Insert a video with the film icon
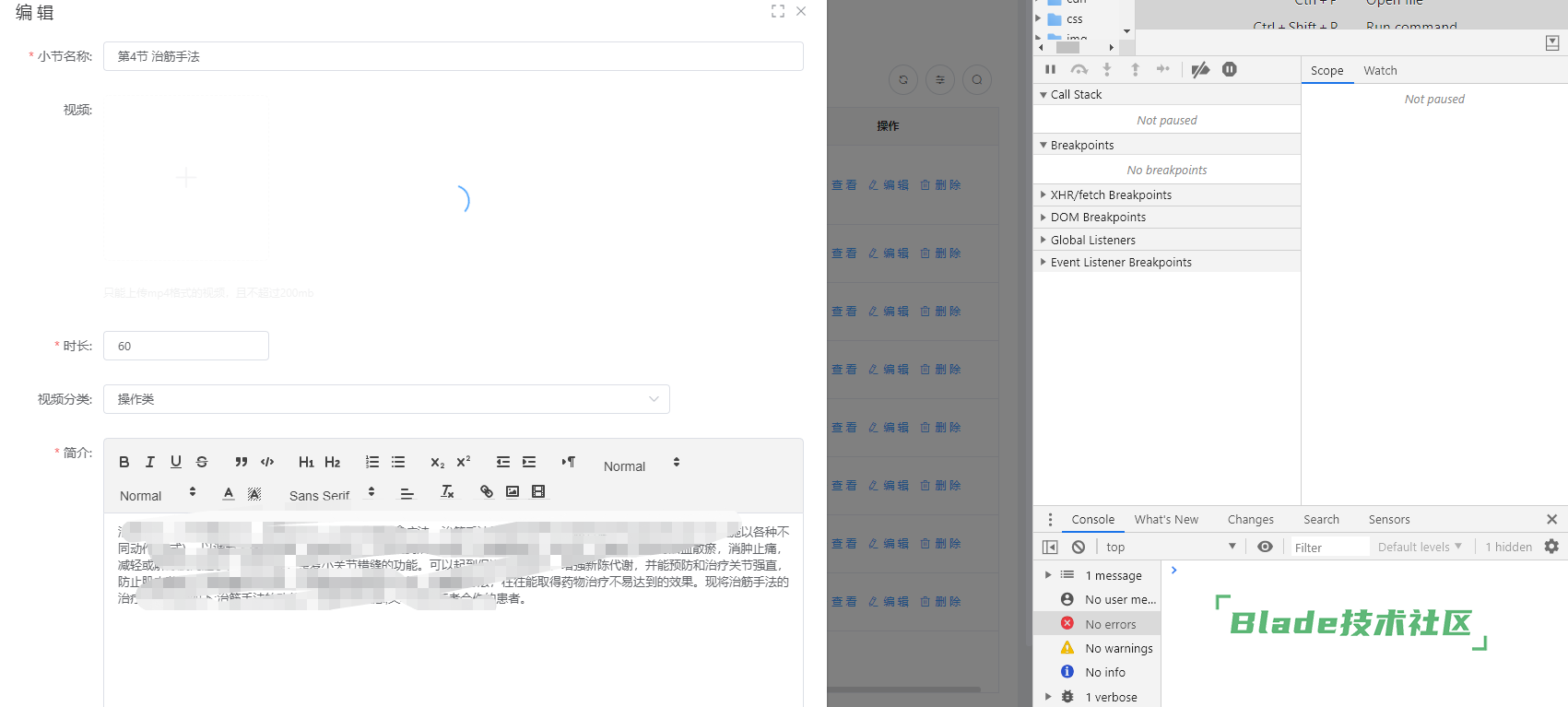The width and height of the screenshot is (1568, 707). [x=538, y=491]
